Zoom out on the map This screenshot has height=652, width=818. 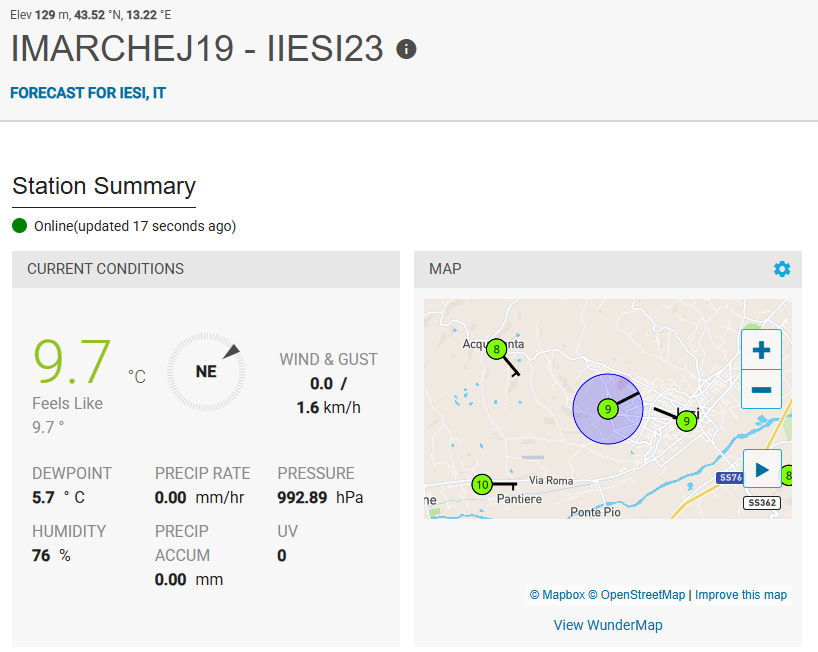click(x=761, y=389)
